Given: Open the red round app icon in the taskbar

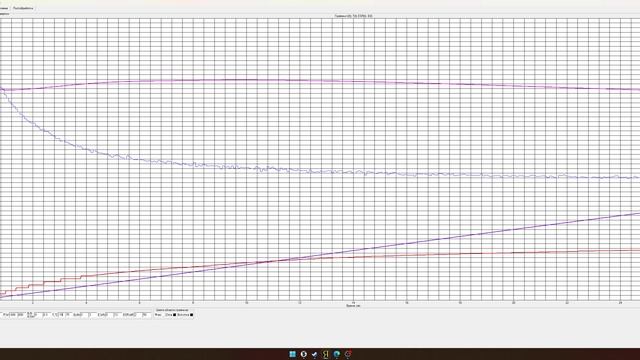Looking at the screenshot, I should 348,354.
